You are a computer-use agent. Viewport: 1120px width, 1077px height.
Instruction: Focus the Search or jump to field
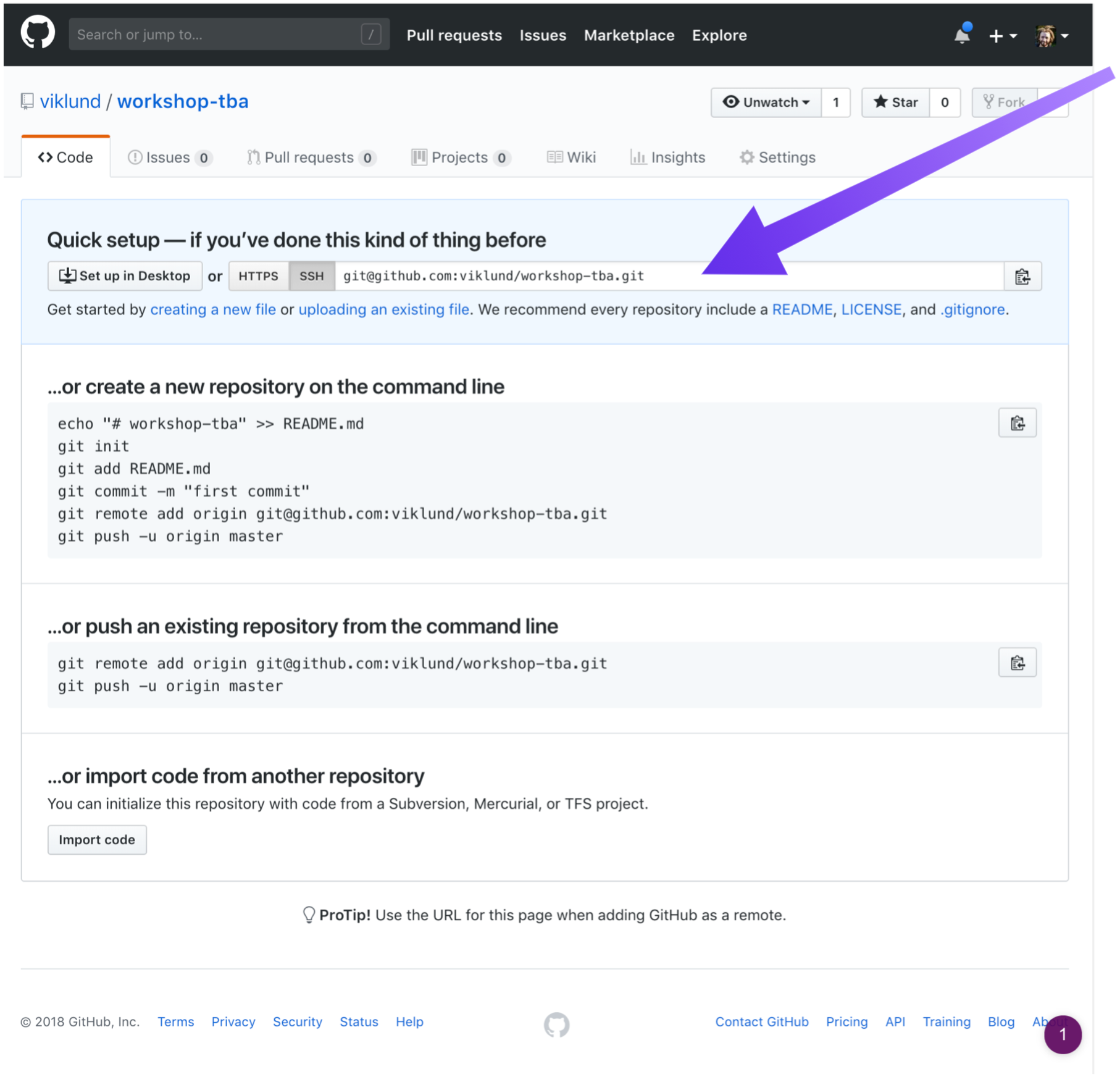(229, 34)
